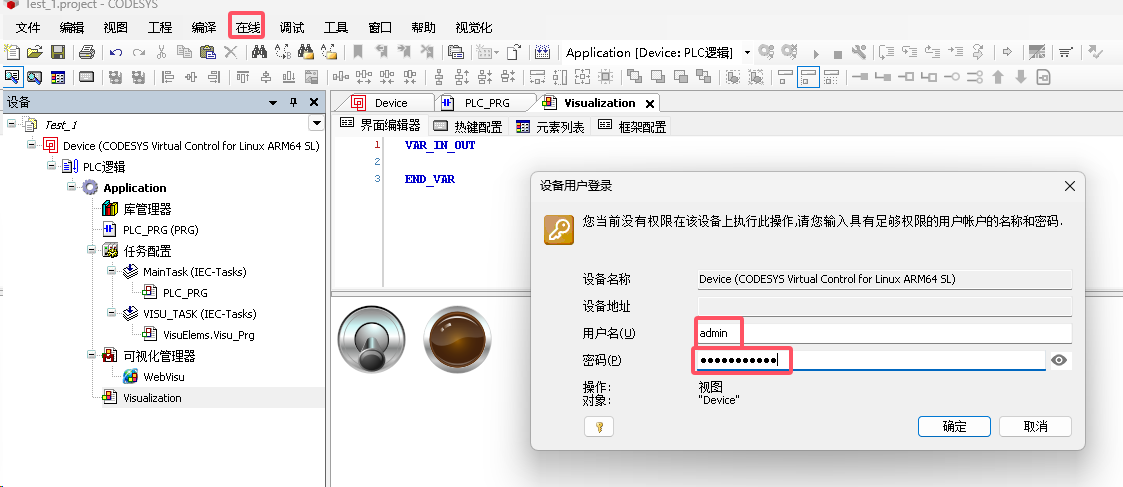
Task: Toggle the highlighted layout icon in the second toolbar
Action: 808,77
